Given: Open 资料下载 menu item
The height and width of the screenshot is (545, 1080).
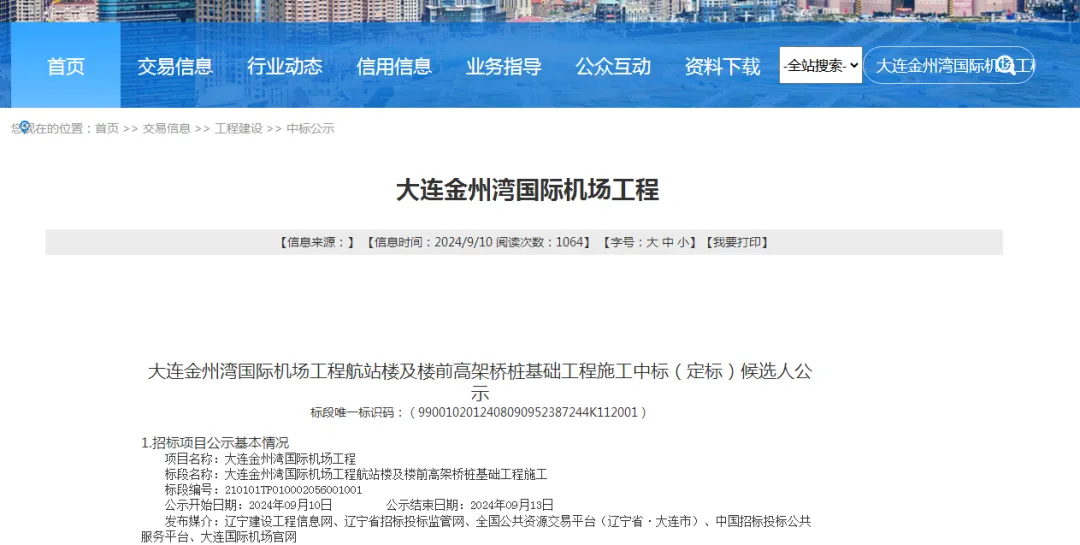Looking at the screenshot, I should 723,66.
